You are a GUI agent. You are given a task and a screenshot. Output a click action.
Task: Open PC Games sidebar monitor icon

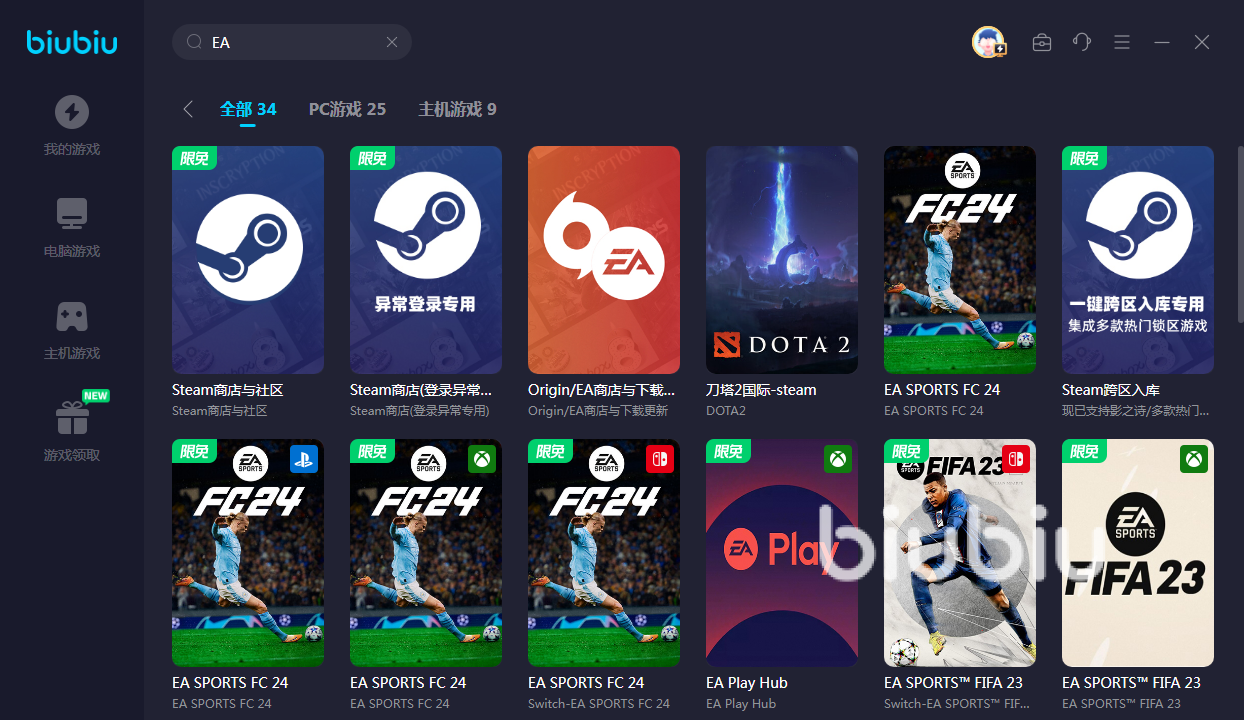coord(71,214)
